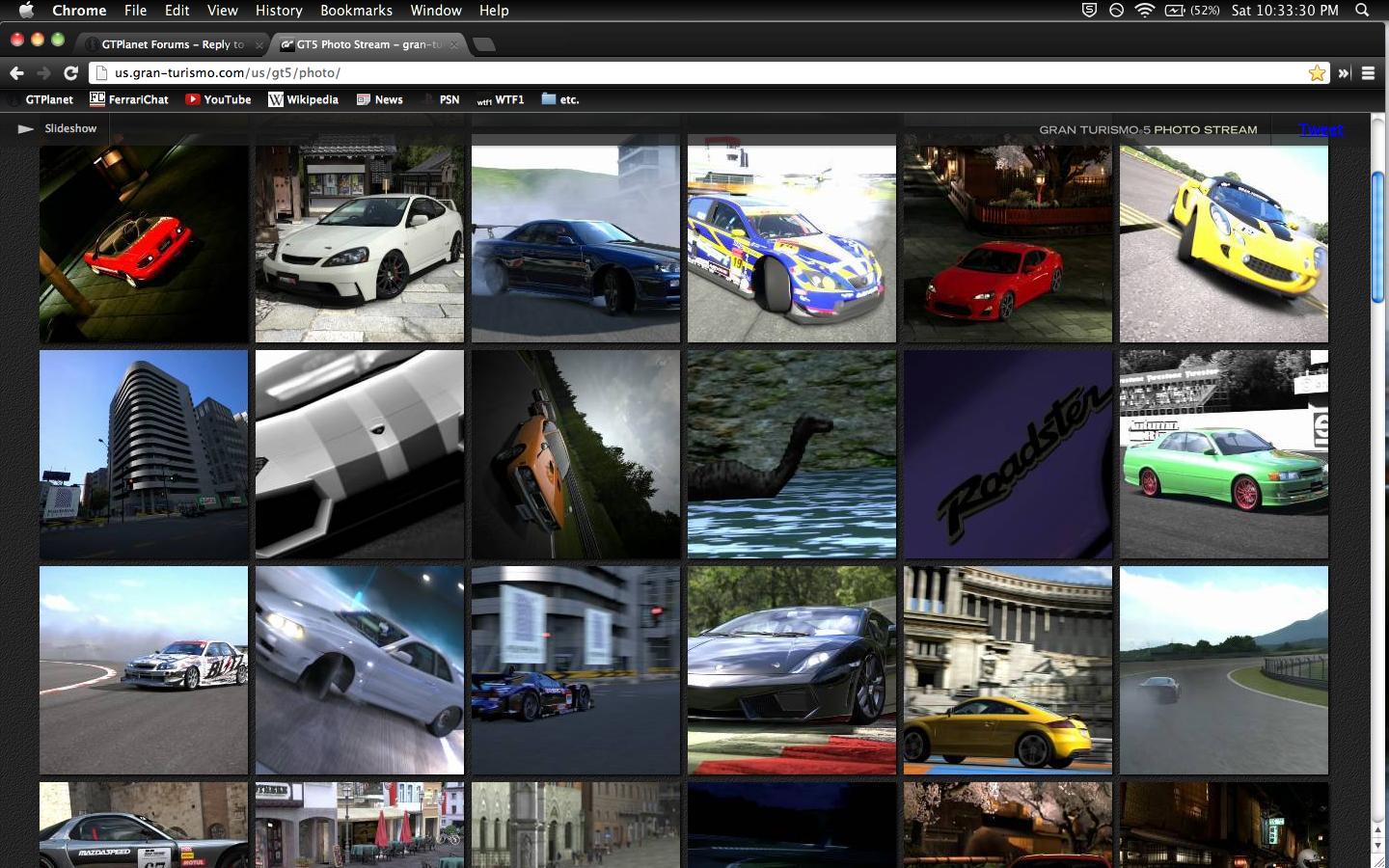Open the curved office building photo
The width and height of the screenshot is (1389, 868).
tap(144, 454)
